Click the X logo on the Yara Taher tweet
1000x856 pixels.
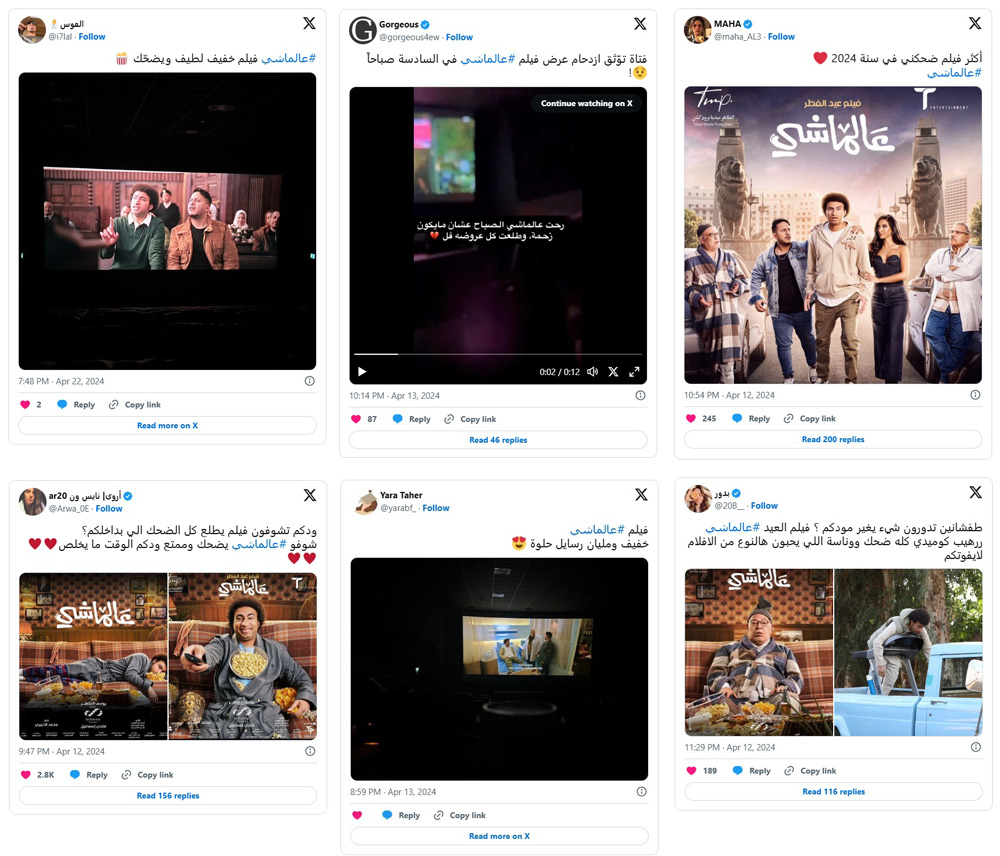click(x=641, y=494)
